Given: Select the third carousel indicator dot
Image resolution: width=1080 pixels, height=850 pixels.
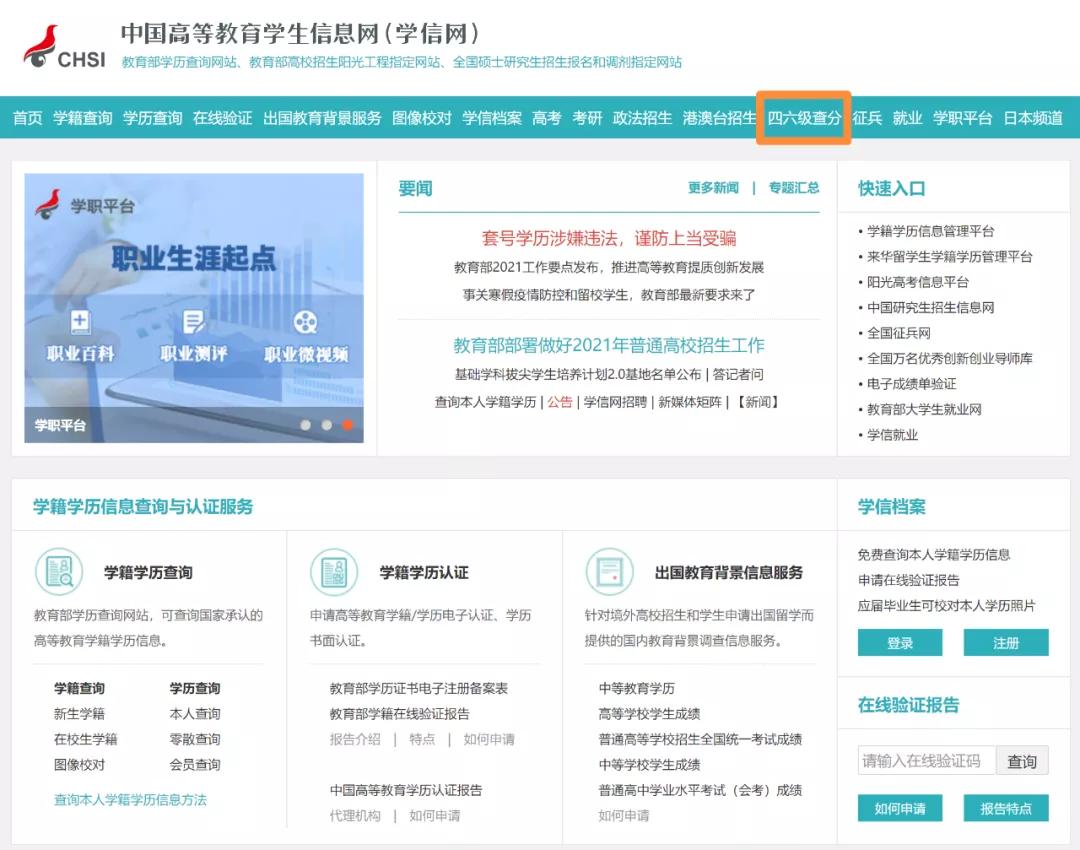Looking at the screenshot, I should click(x=348, y=424).
